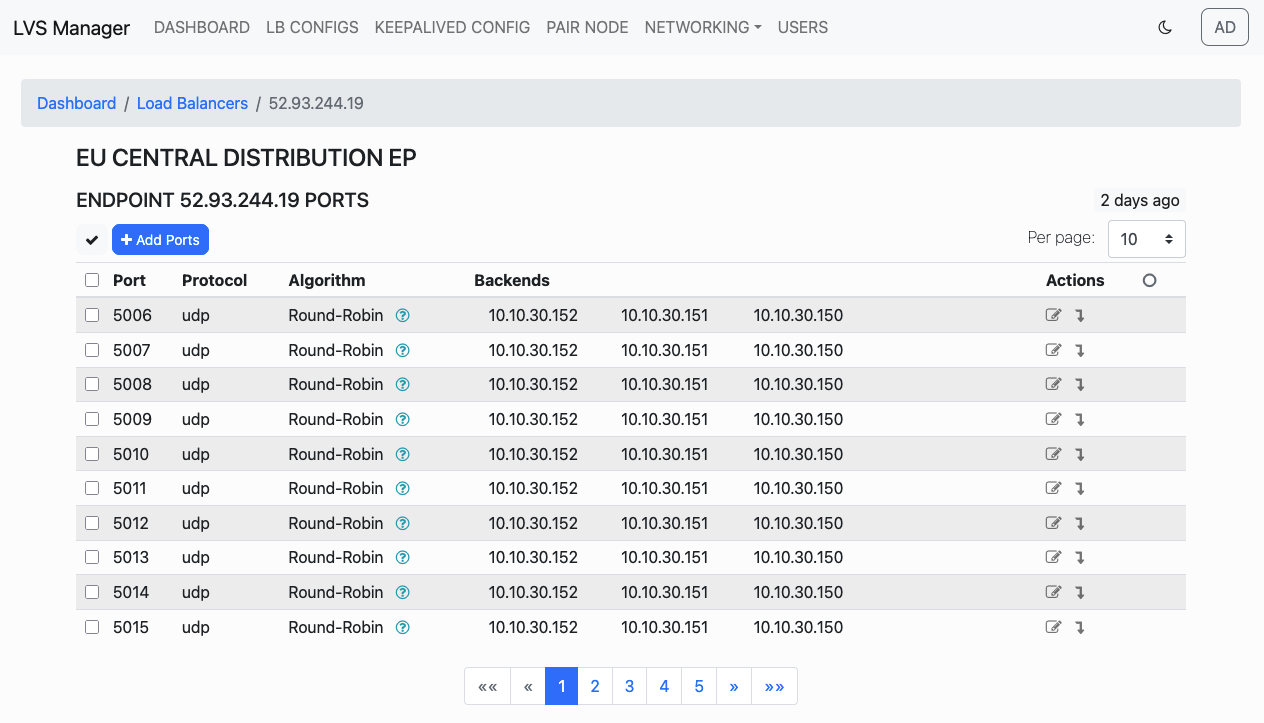
Task: Open algorithm help icon for port 5007
Action: pyautogui.click(x=403, y=351)
